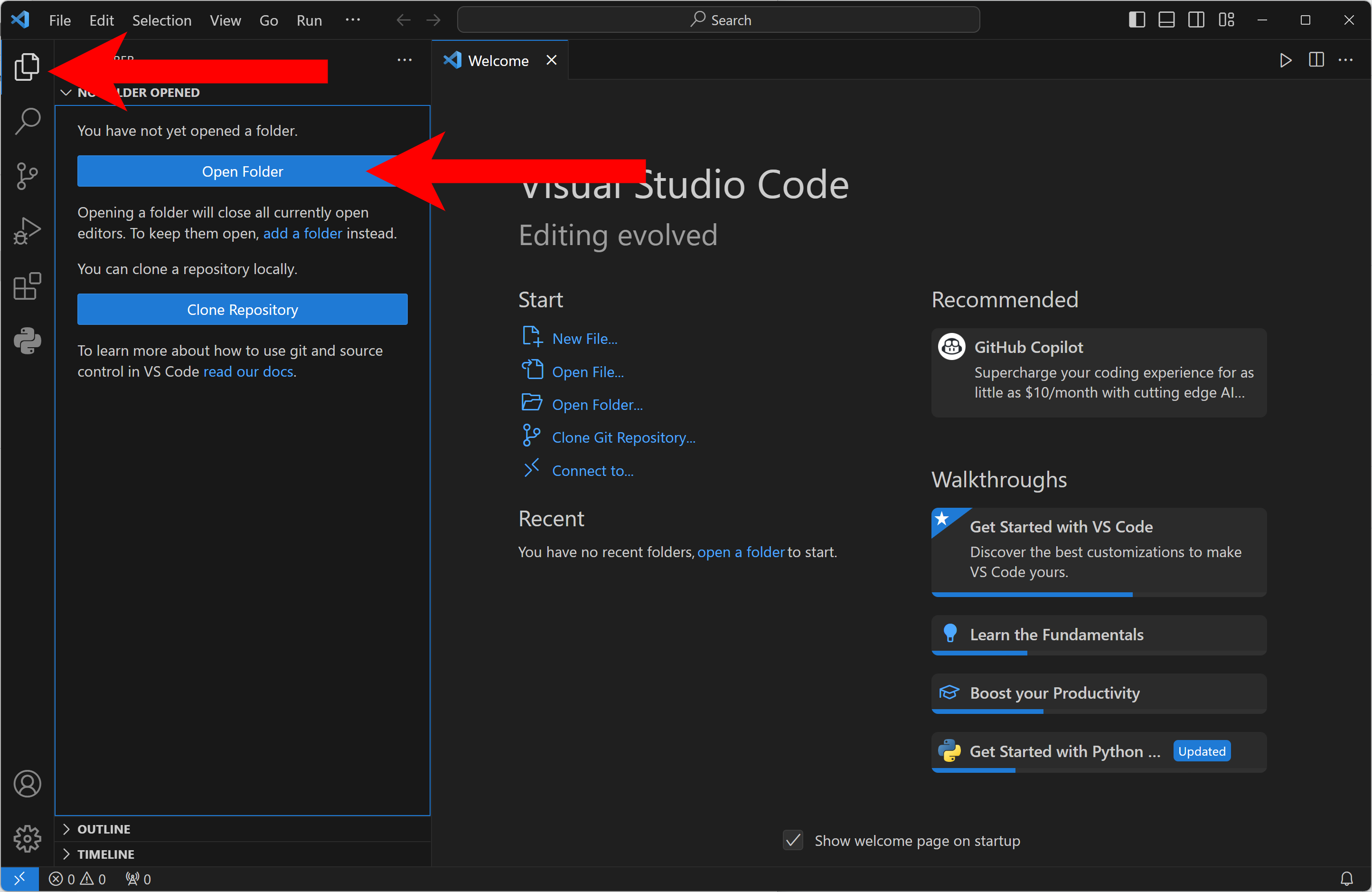Open the overflow menu ellipsis in menu bar
This screenshot has width=1372, height=892.
[x=353, y=20]
